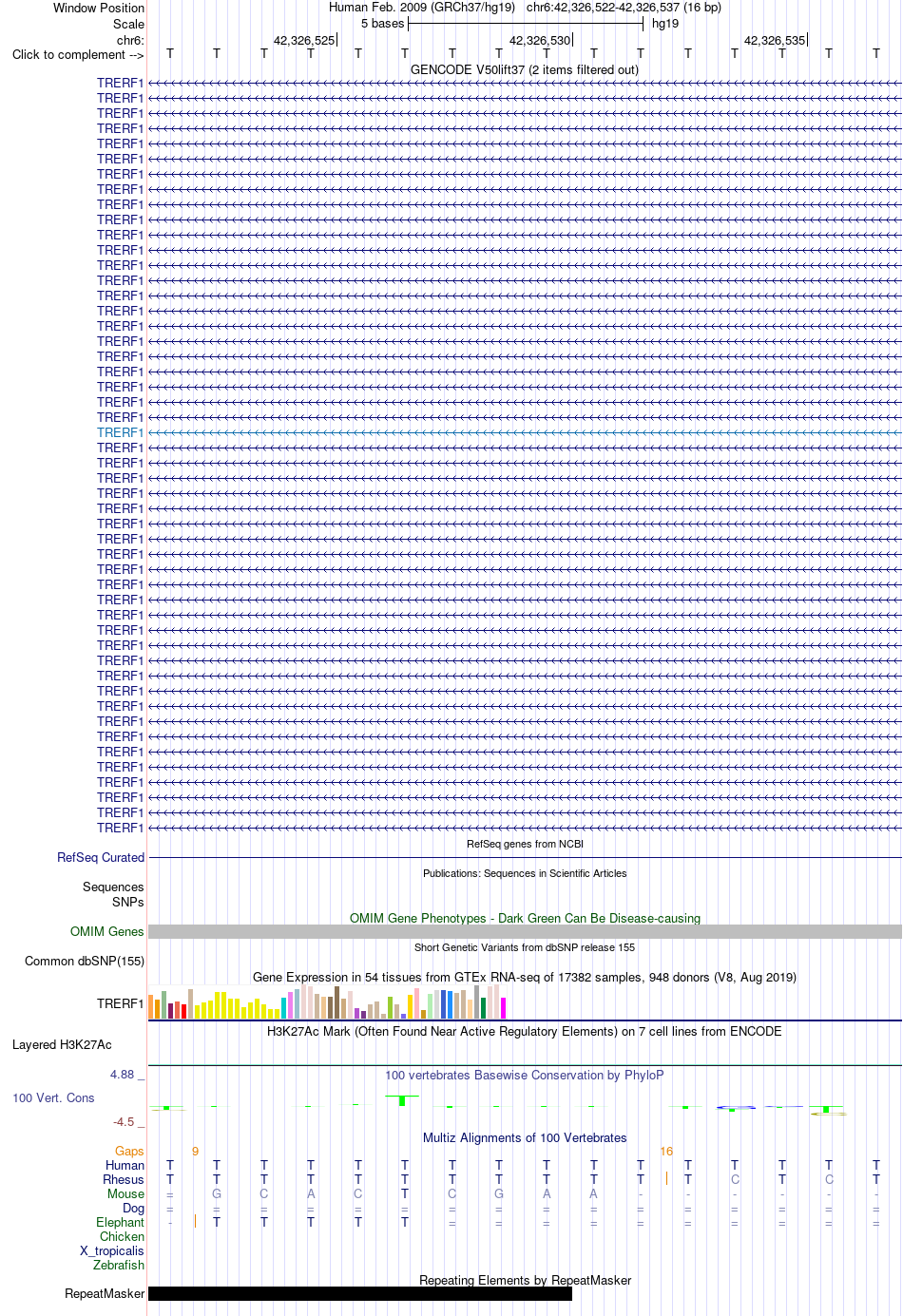Click the highlighted light-blue TRERF1 transcript label
903x1316 pixels.
[x=120, y=432]
